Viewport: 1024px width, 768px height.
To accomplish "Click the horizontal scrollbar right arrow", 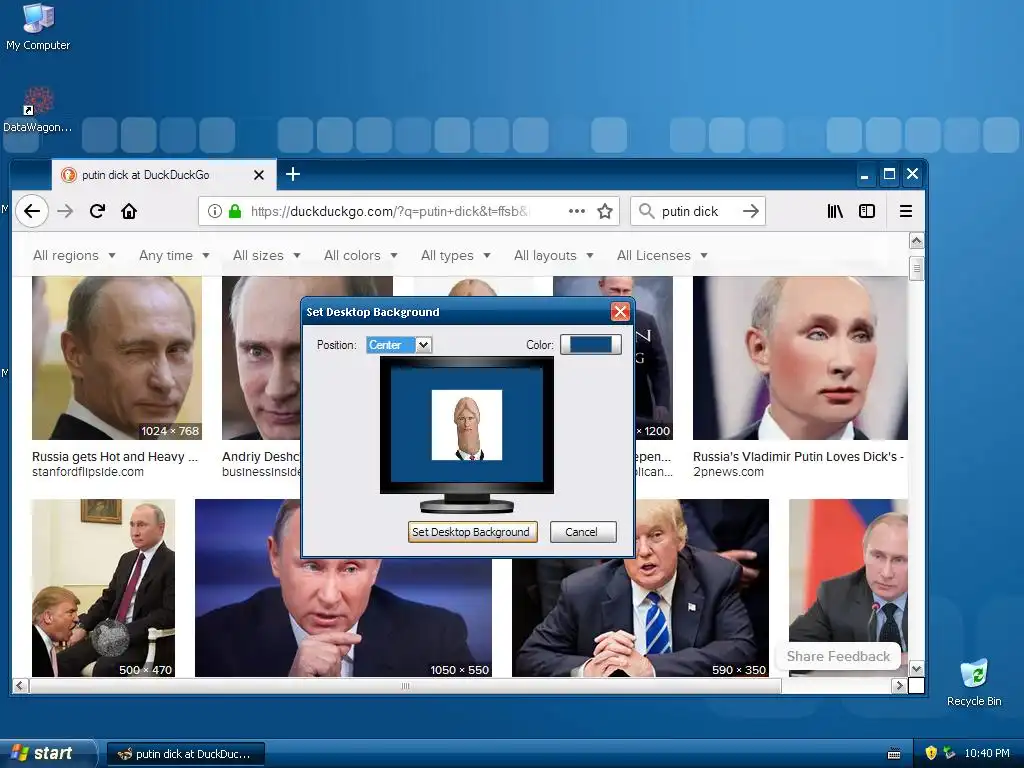I will click(899, 685).
